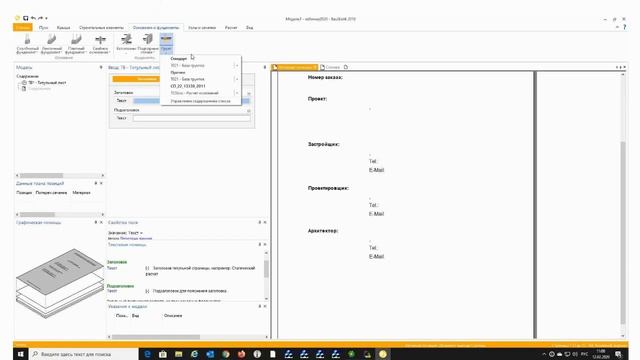Close the Текстовая помощь panel
Screen dimensions: 640x360
click(265, 244)
